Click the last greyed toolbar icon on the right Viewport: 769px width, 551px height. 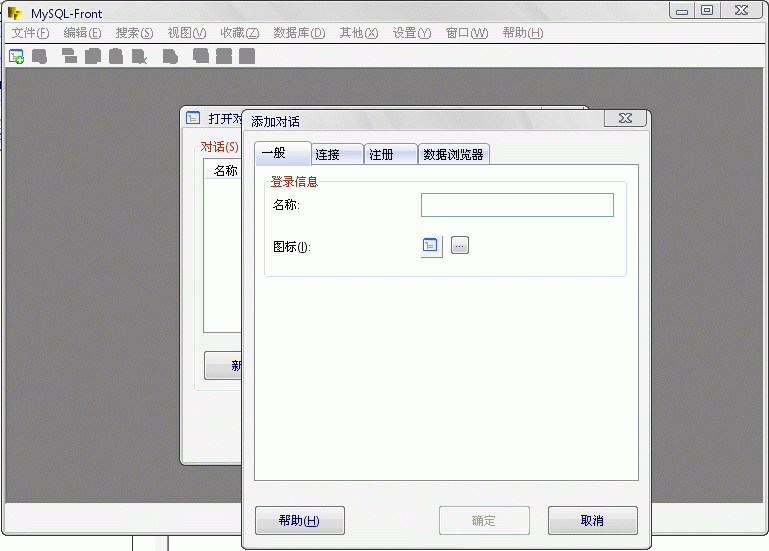click(x=247, y=56)
